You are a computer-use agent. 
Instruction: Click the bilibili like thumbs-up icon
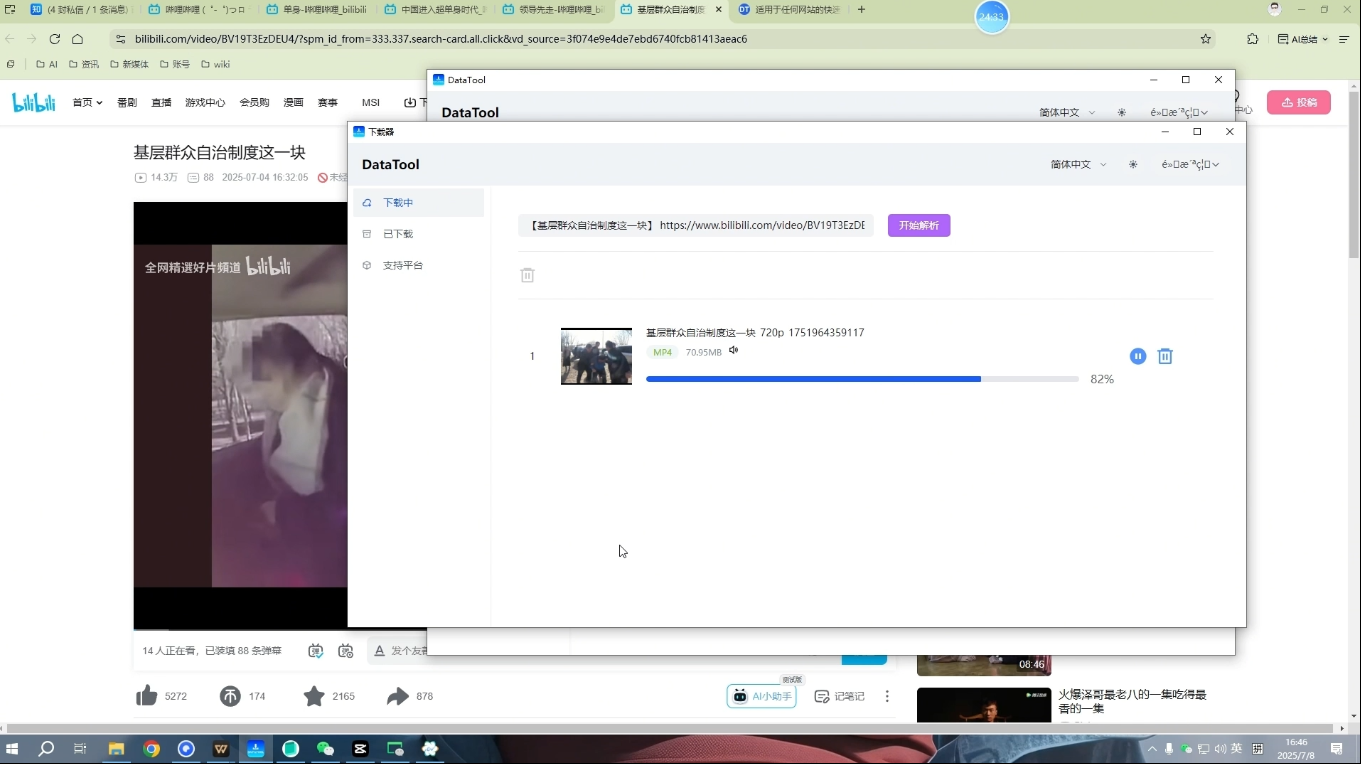click(x=146, y=694)
